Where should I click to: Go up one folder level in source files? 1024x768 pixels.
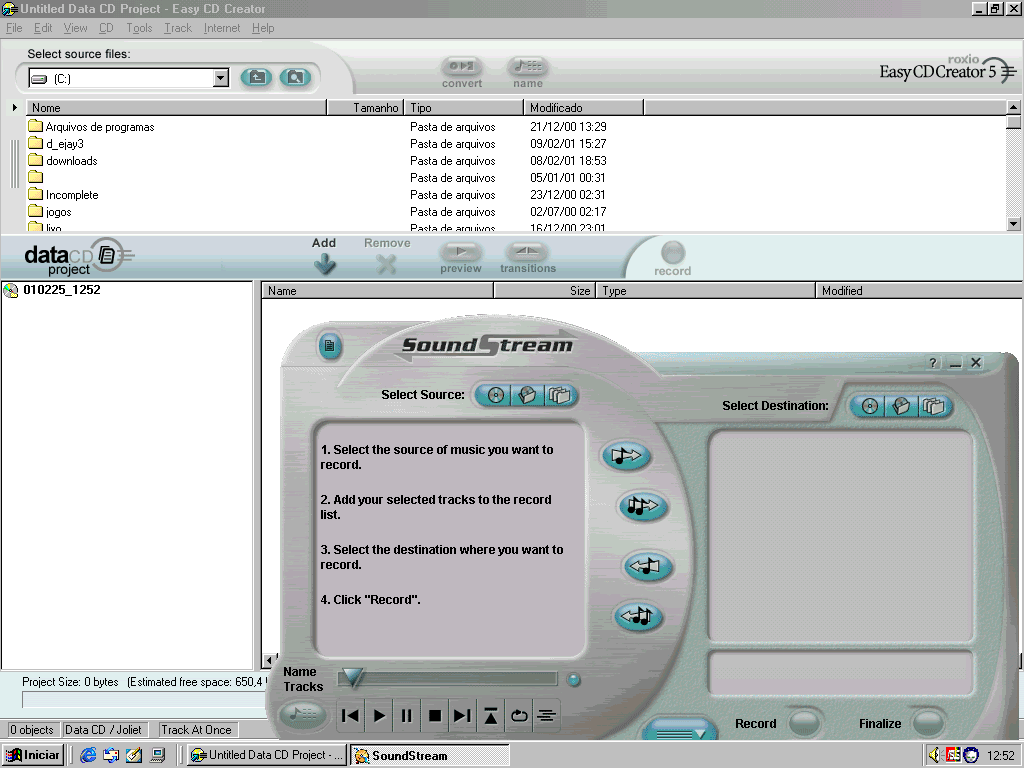click(x=256, y=78)
